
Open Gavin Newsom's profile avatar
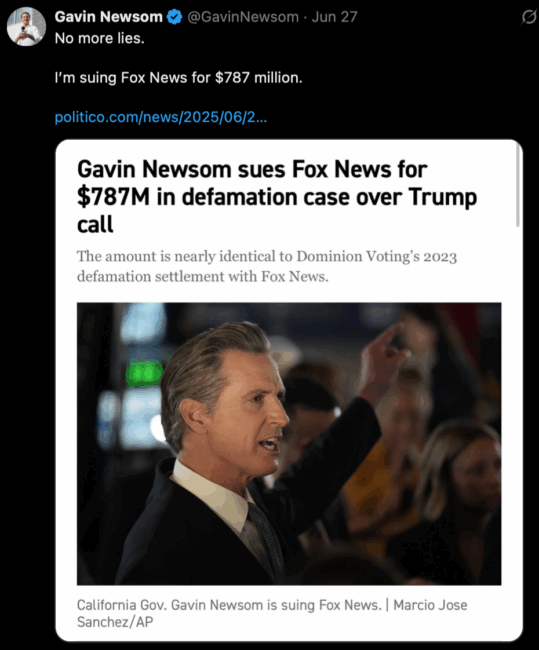[27, 26]
